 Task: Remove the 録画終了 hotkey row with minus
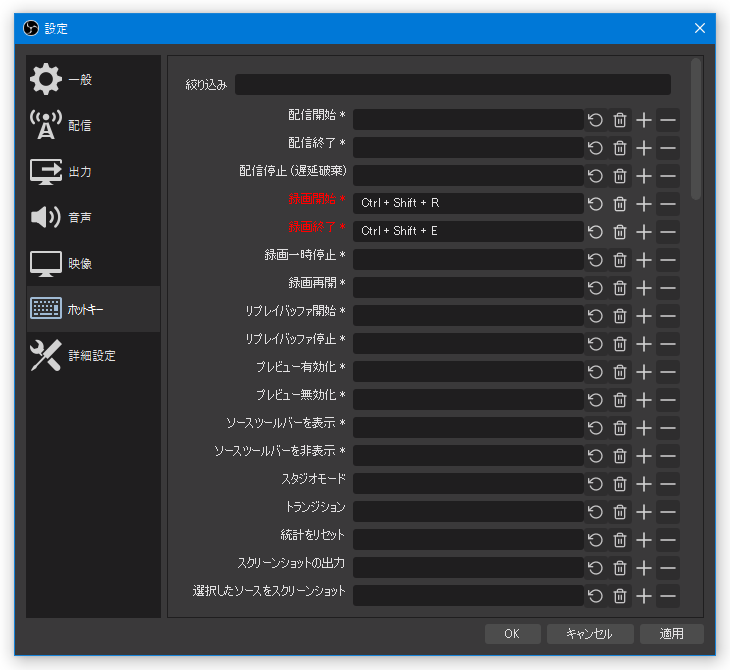tap(668, 232)
